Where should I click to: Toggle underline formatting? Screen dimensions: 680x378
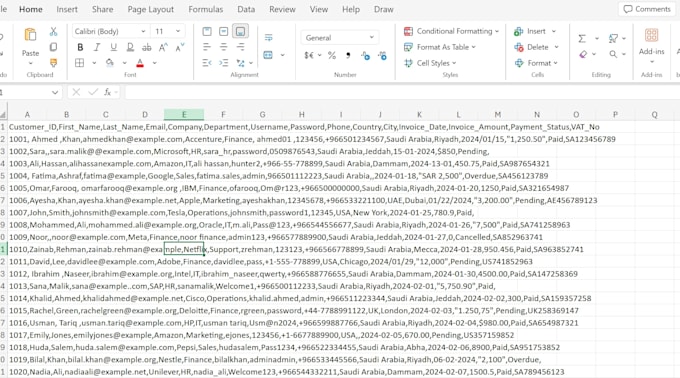(x=113, y=47)
